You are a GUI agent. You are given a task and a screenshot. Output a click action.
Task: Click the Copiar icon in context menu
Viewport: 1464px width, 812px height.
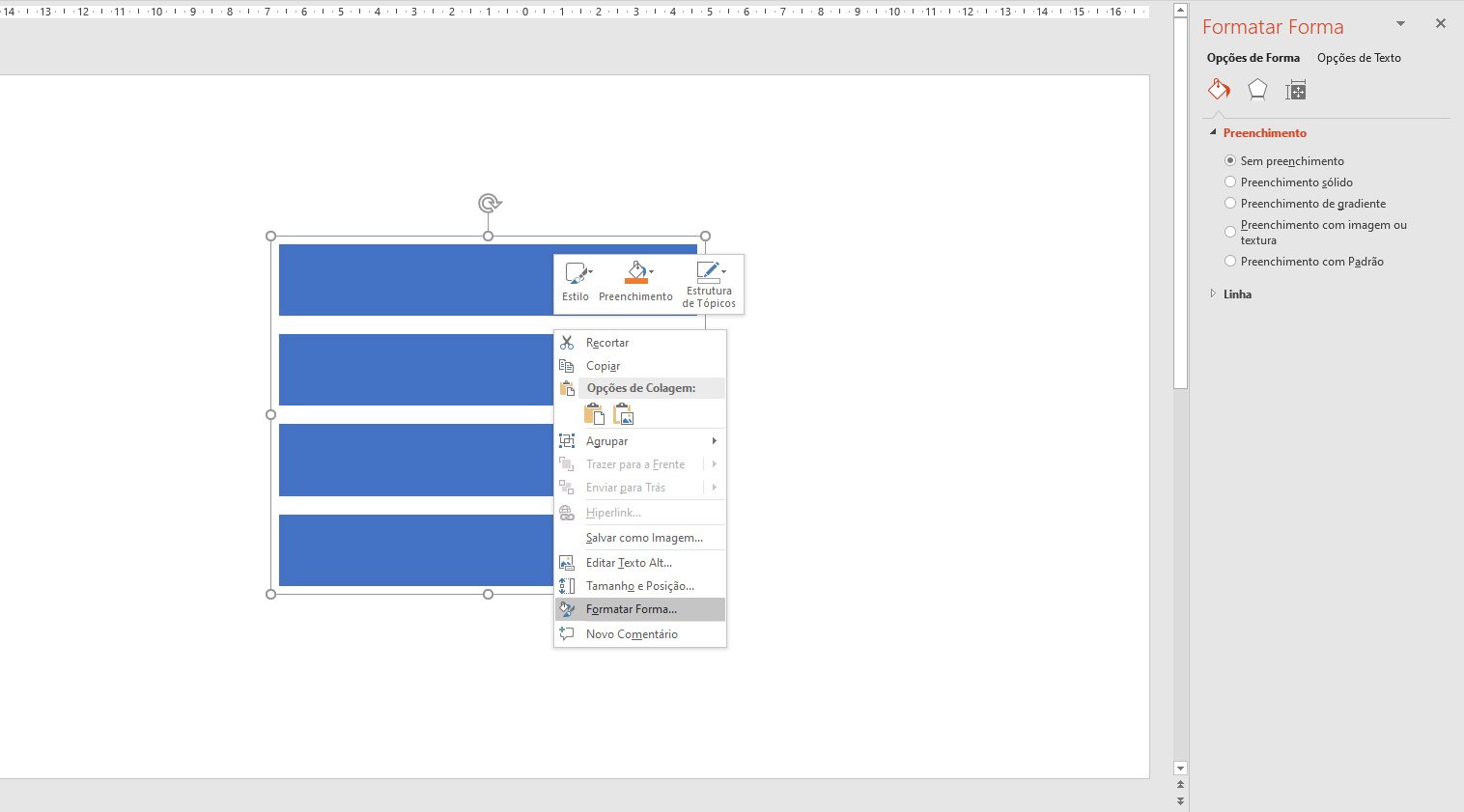coord(567,366)
